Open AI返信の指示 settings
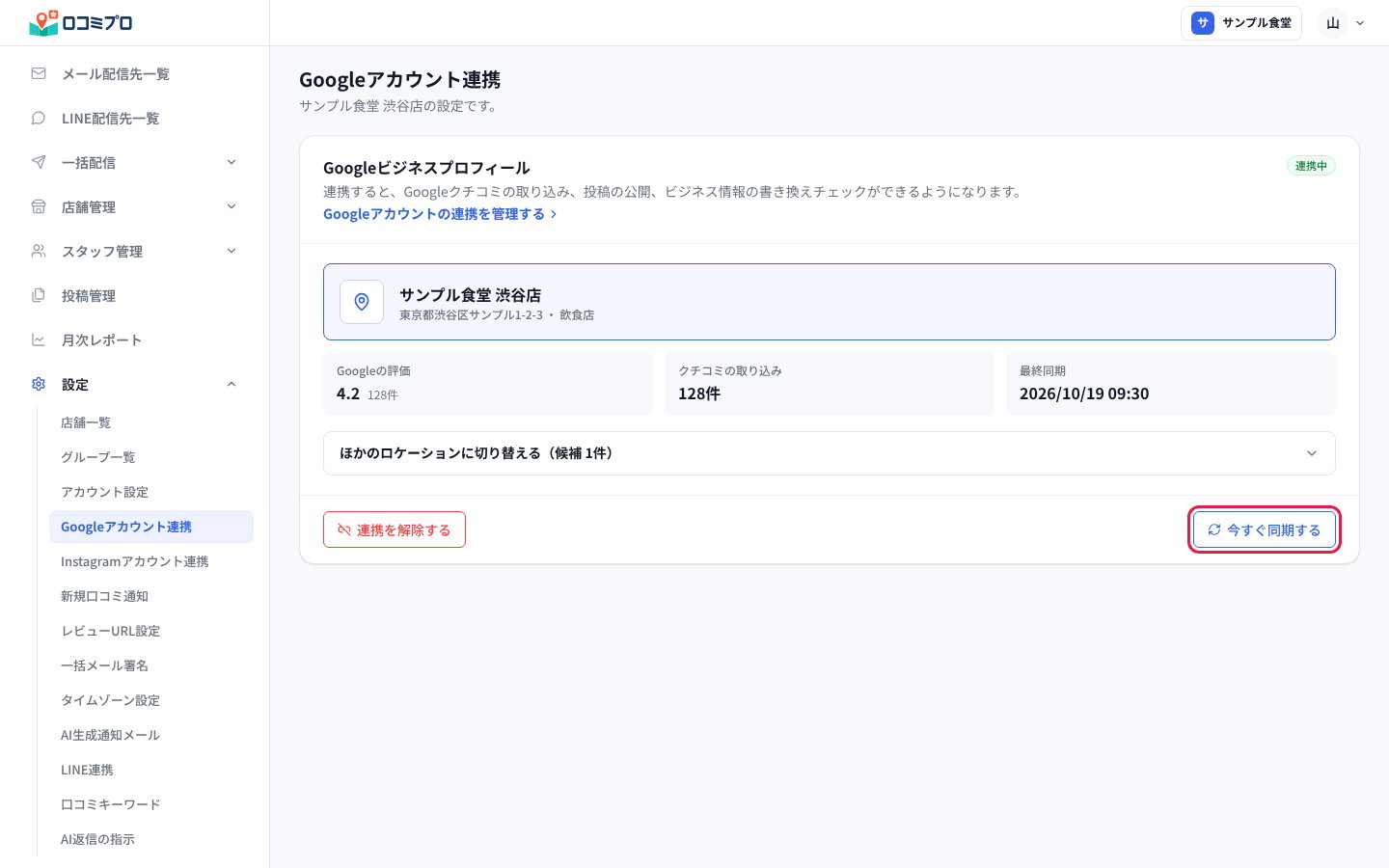 coord(151,839)
